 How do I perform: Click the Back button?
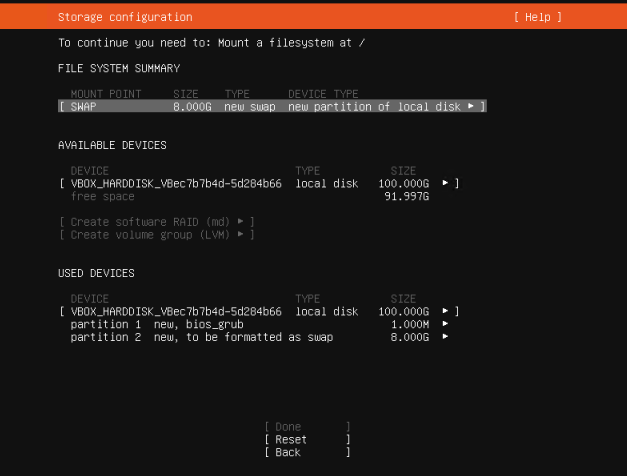tap(307, 452)
